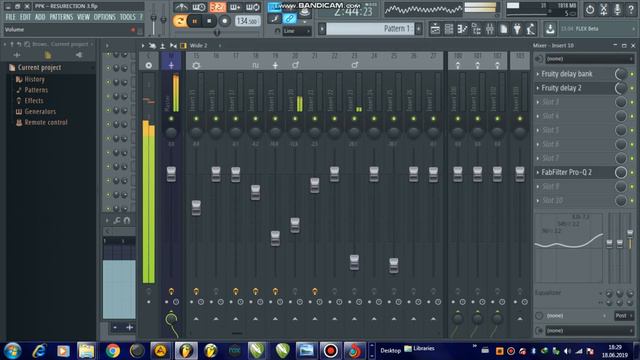Open the FILE menu
Image resolution: width=640 pixels, height=360 pixels.
(x=11, y=17)
